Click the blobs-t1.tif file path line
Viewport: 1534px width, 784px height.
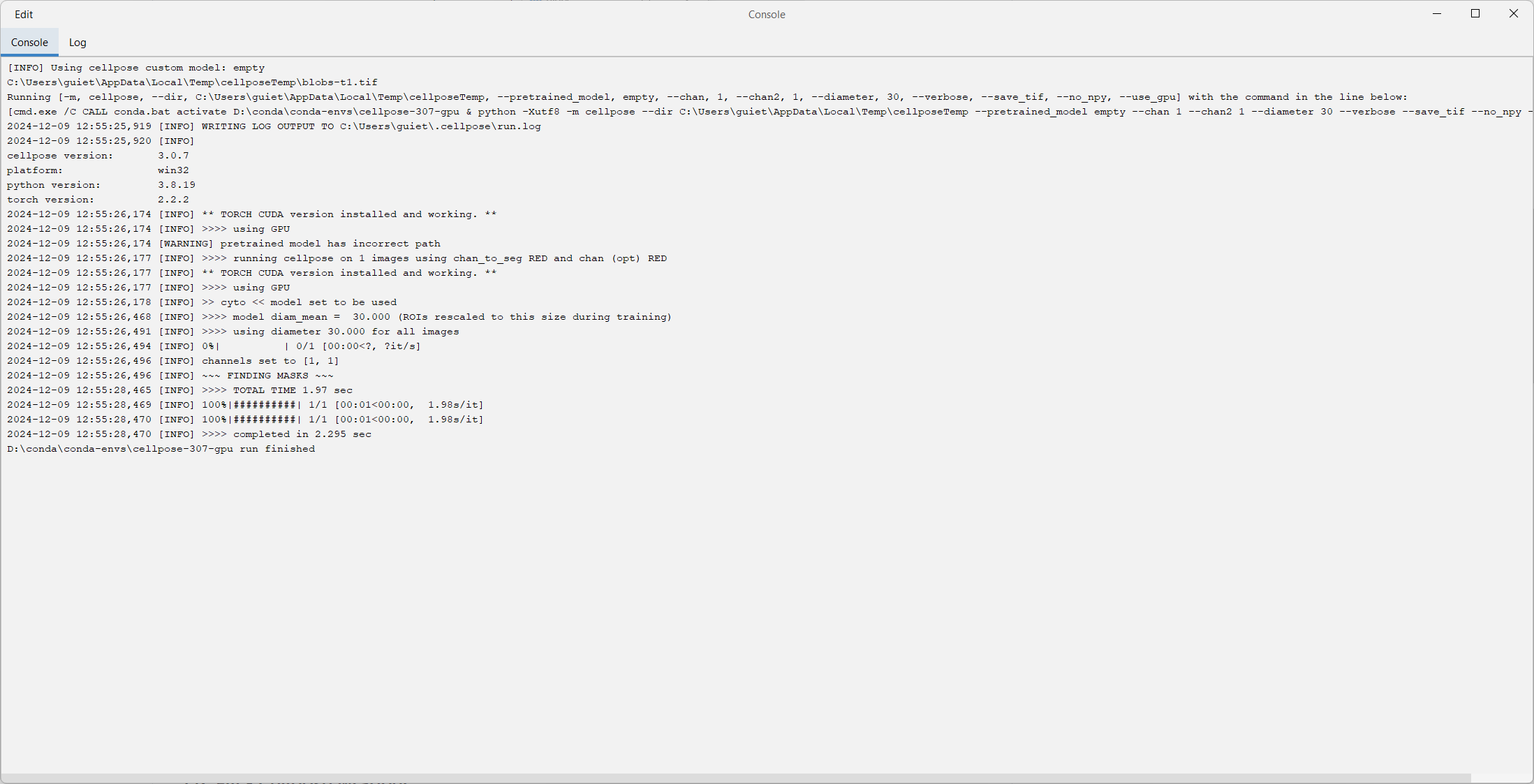click(x=192, y=82)
